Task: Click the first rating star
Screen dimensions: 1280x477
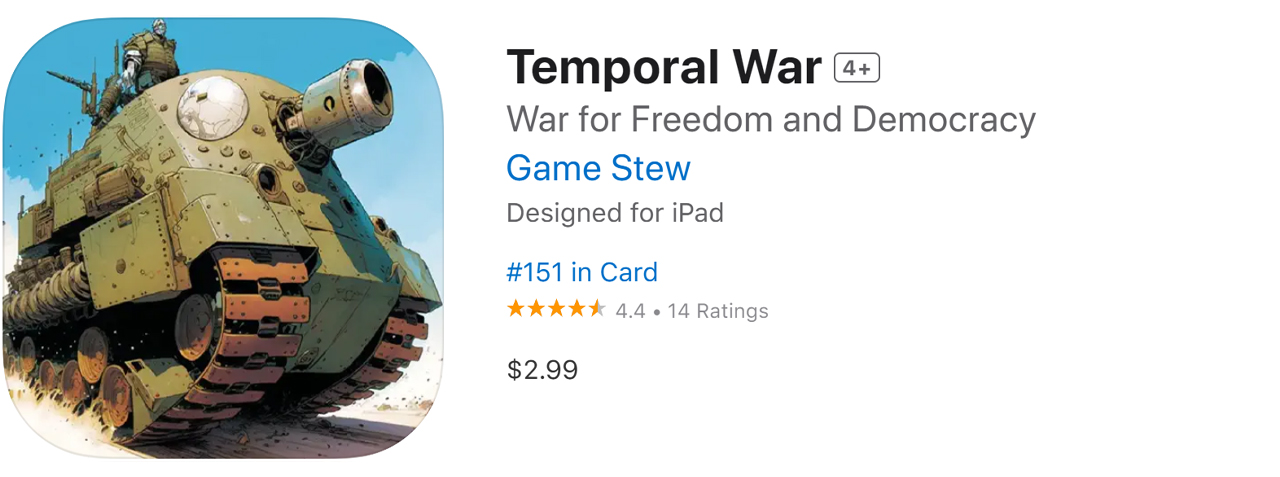Action: (x=516, y=309)
